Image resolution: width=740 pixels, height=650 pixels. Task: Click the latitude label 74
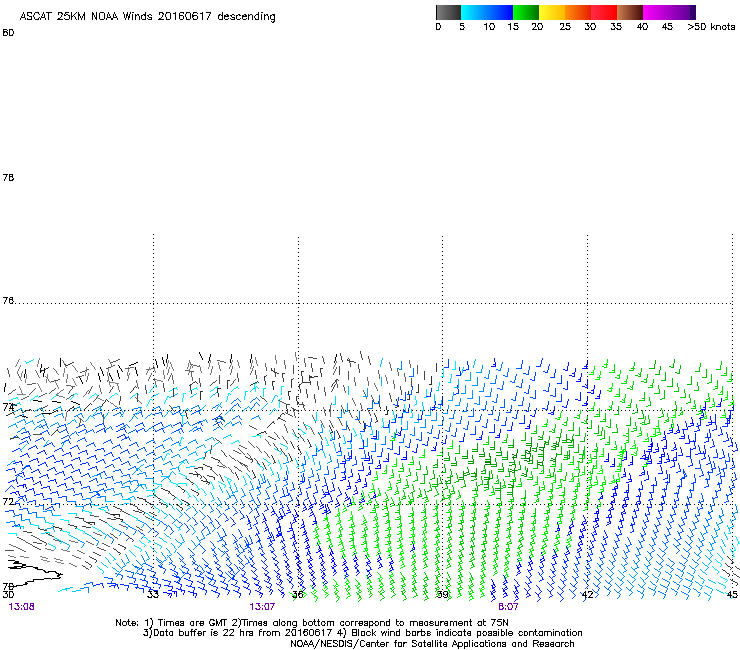click(x=8, y=407)
